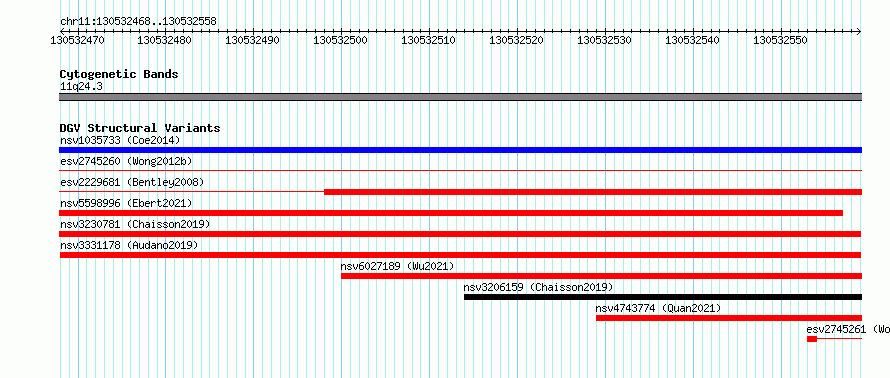Image resolution: width=890 pixels, height=378 pixels.
Task: Click ruler position 130532540
Action: (692, 41)
